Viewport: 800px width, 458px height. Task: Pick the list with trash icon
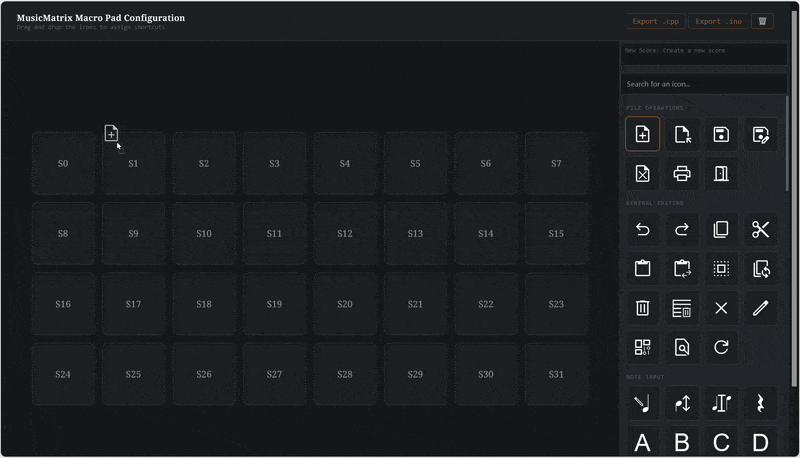[682, 308]
